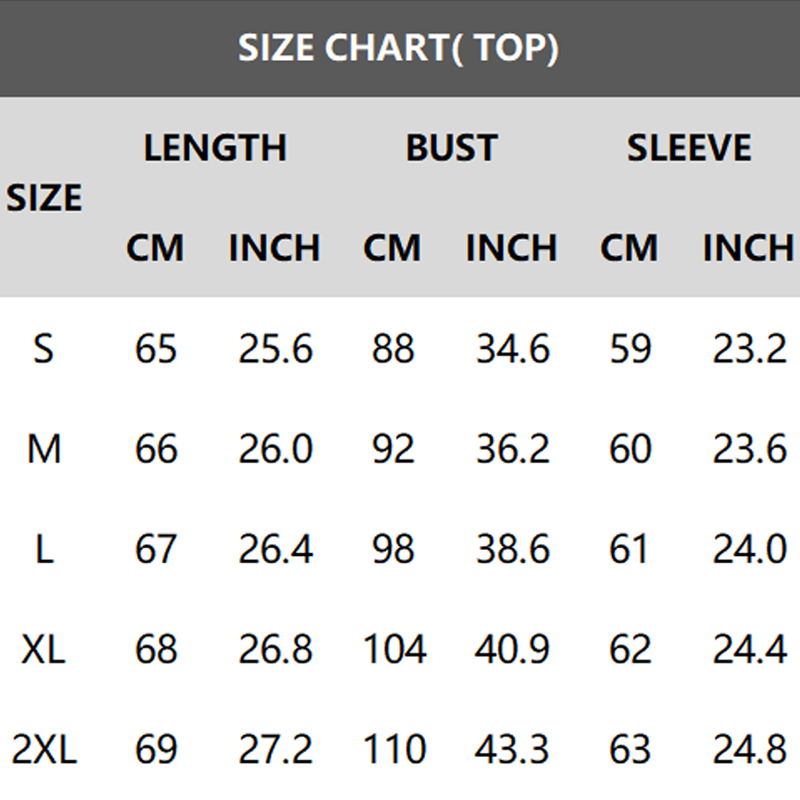Screen dimensions: 800x800
Task: Click the SIZE header label
Action: [x=44, y=198]
